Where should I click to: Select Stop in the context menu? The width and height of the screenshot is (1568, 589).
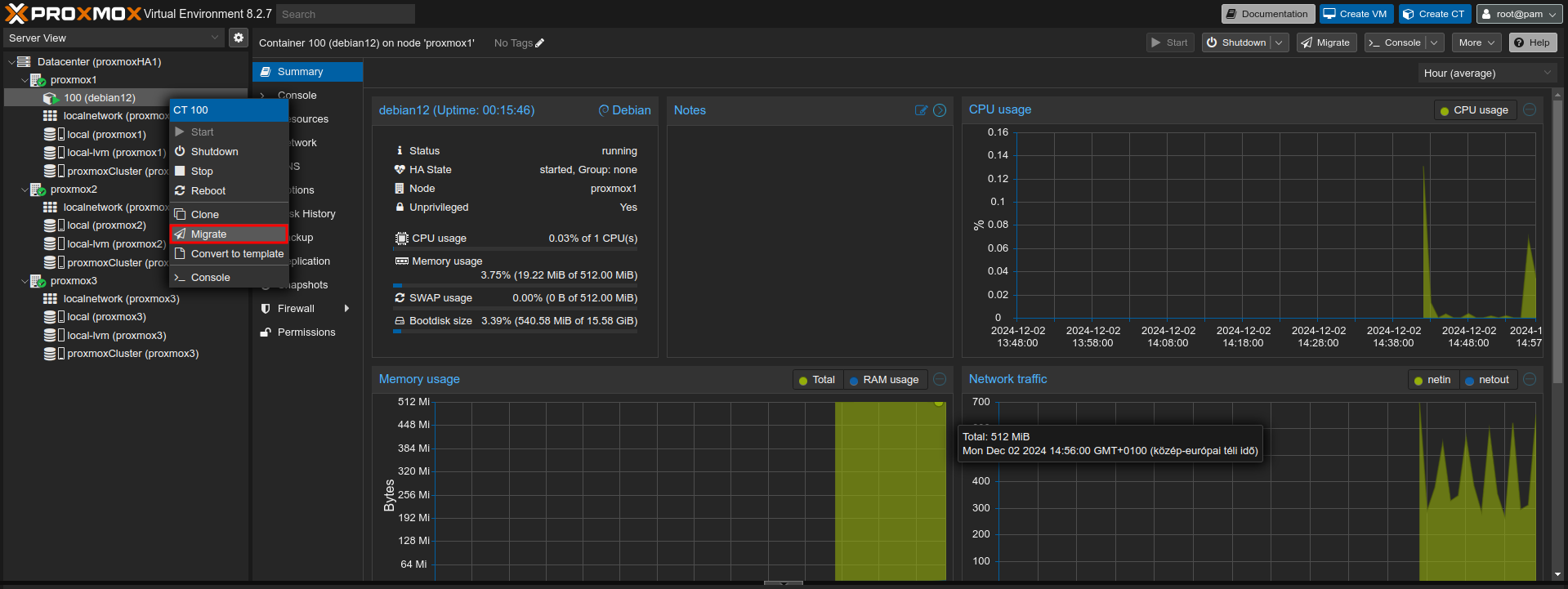click(x=229, y=172)
